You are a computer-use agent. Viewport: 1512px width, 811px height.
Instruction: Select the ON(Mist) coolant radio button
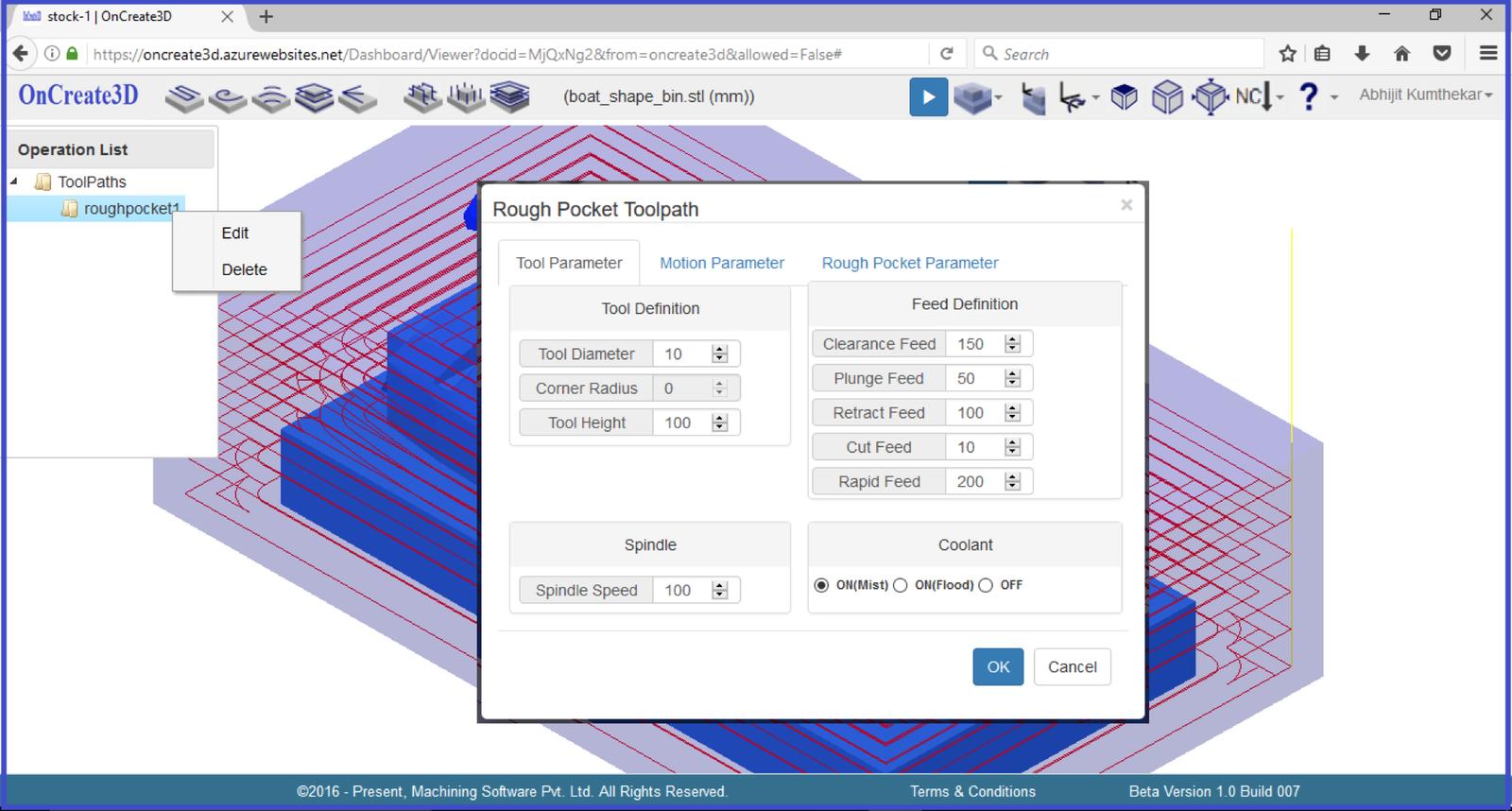pos(821,585)
